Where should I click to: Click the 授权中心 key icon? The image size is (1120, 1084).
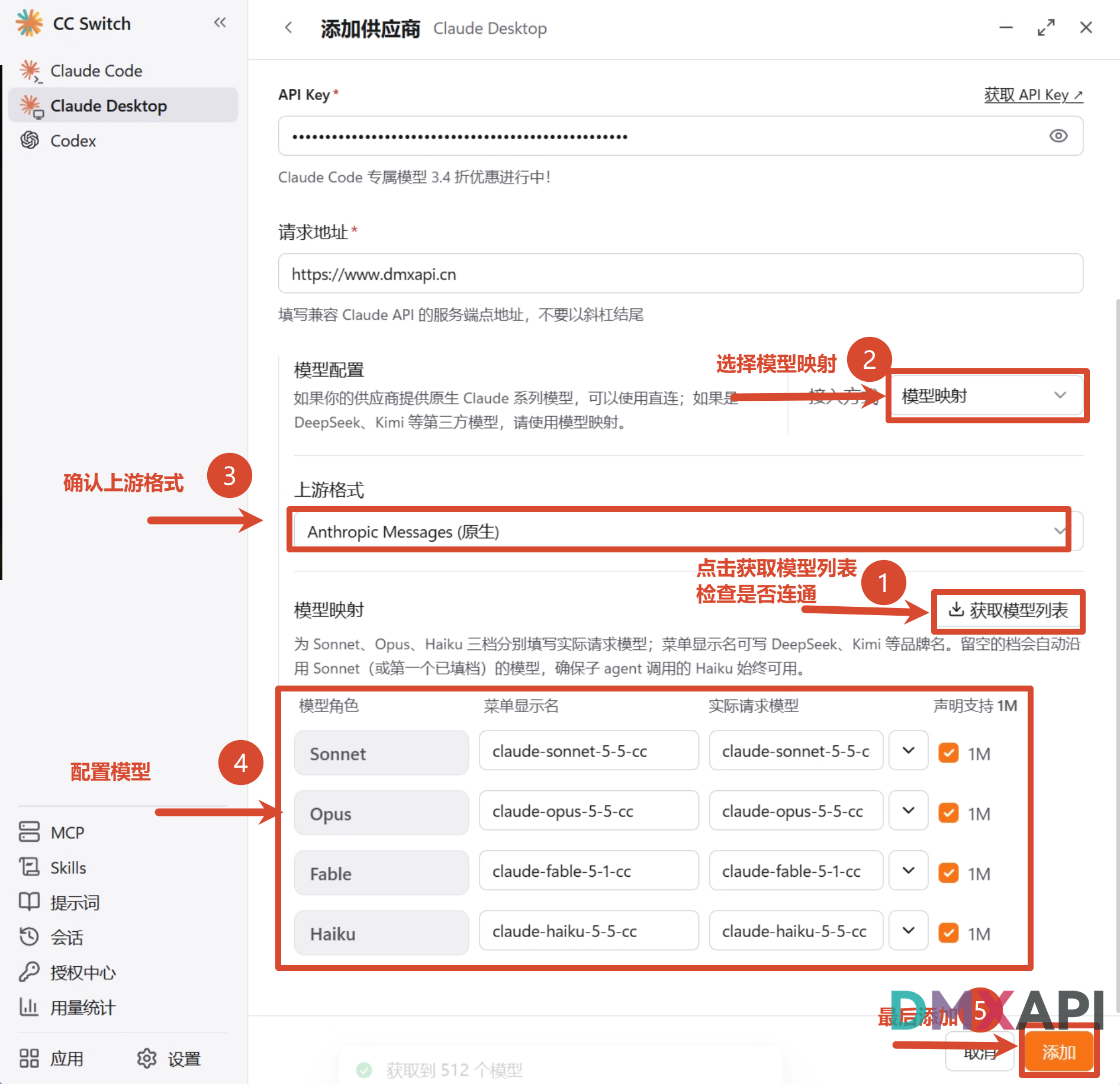(x=30, y=972)
